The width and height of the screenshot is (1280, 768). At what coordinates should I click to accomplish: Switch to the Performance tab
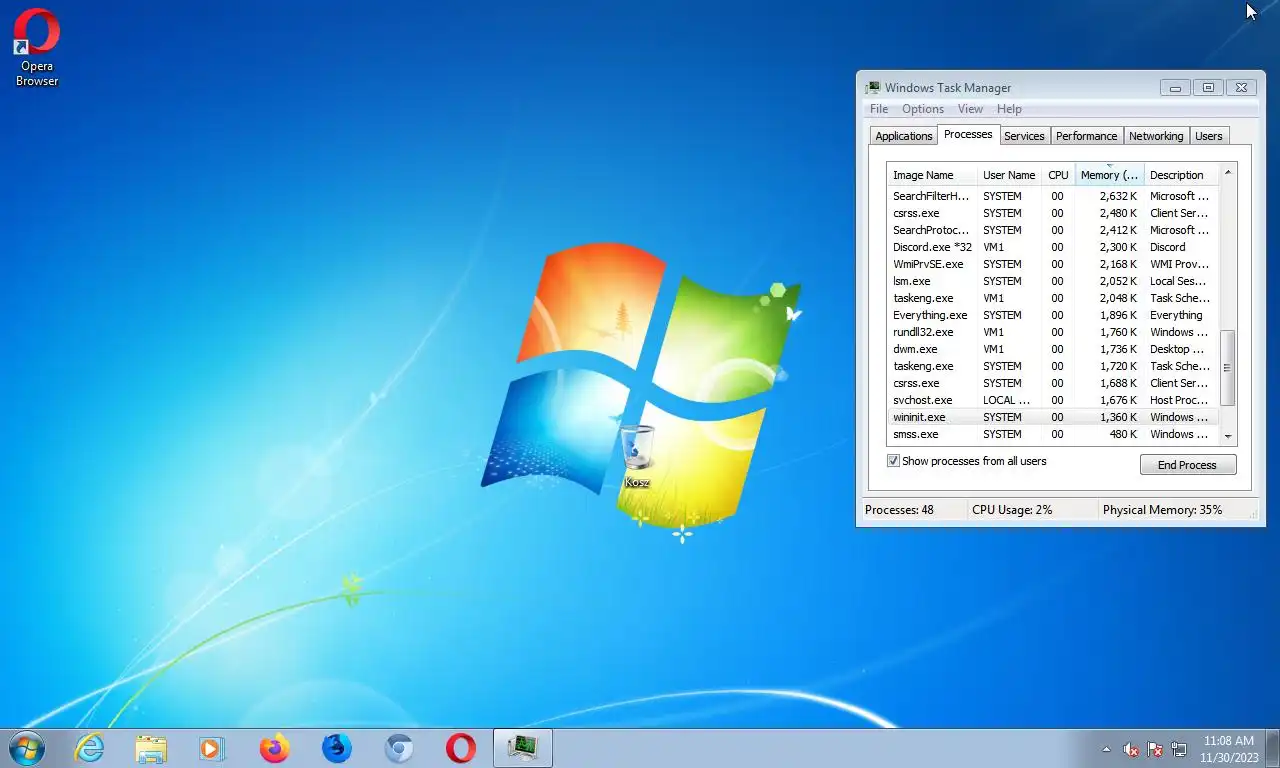tap(1086, 136)
